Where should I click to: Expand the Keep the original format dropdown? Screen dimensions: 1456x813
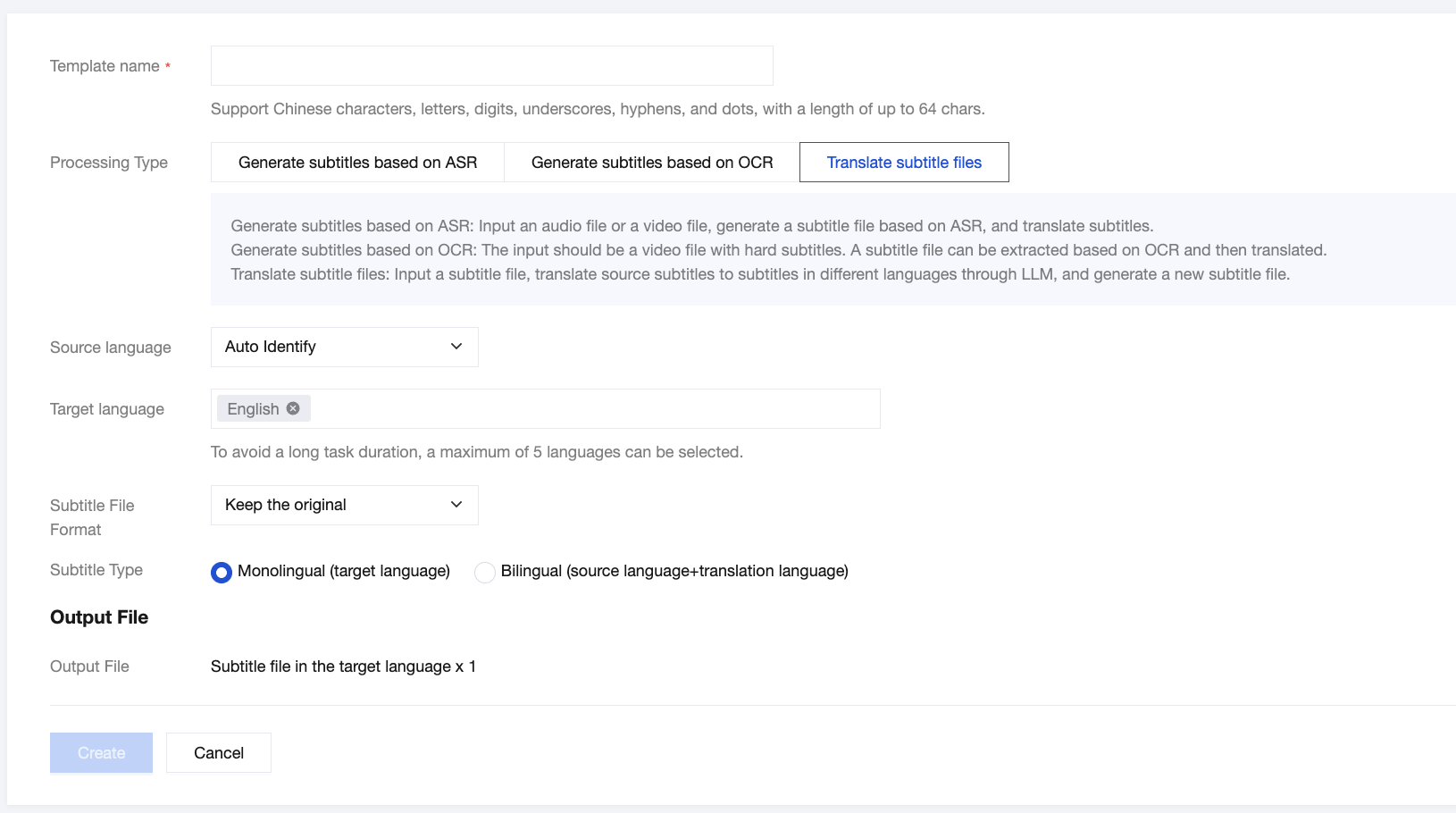click(344, 505)
